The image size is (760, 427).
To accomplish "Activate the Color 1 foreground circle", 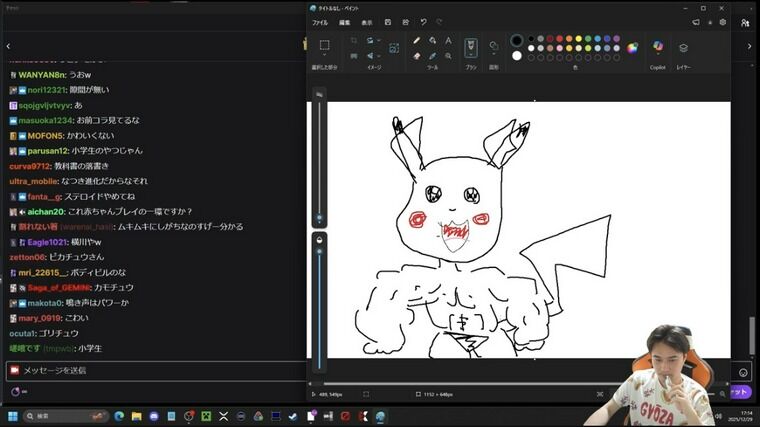I will click(517, 40).
